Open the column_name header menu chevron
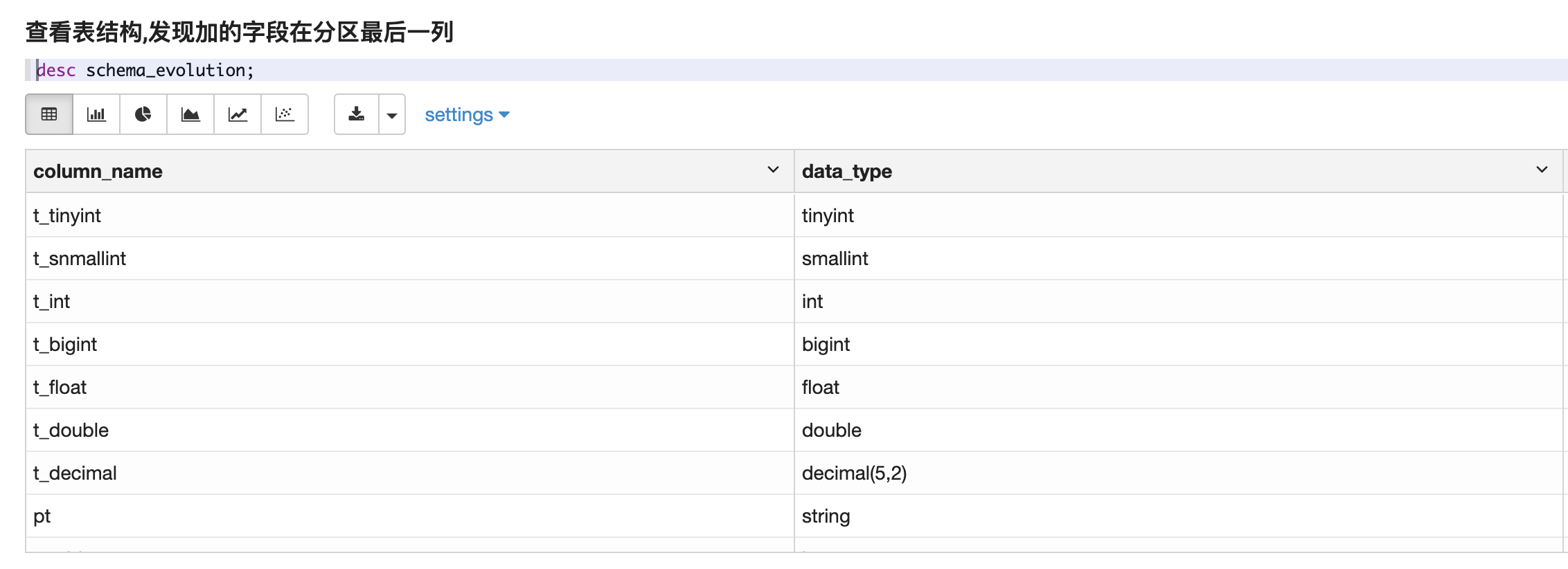 [x=773, y=170]
